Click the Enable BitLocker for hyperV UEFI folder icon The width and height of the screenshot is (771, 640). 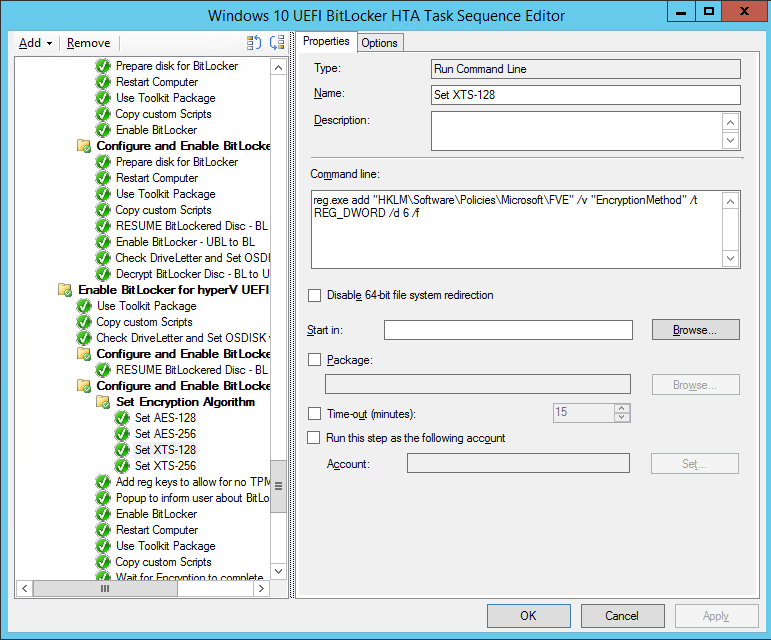(x=65, y=290)
